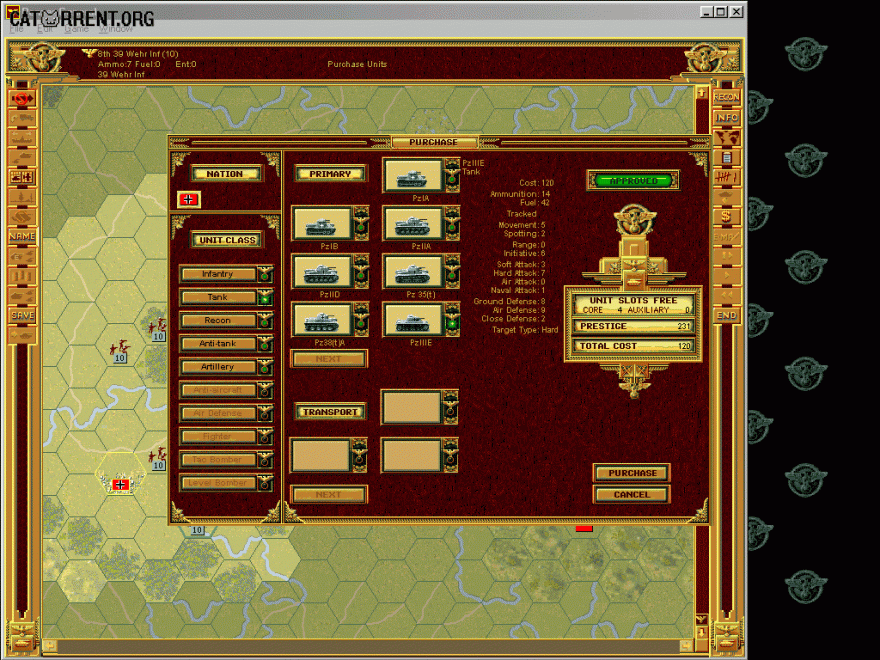Click the CANCEL button
This screenshot has width=880, height=660.
pyautogui.click(x=632, y=494)
